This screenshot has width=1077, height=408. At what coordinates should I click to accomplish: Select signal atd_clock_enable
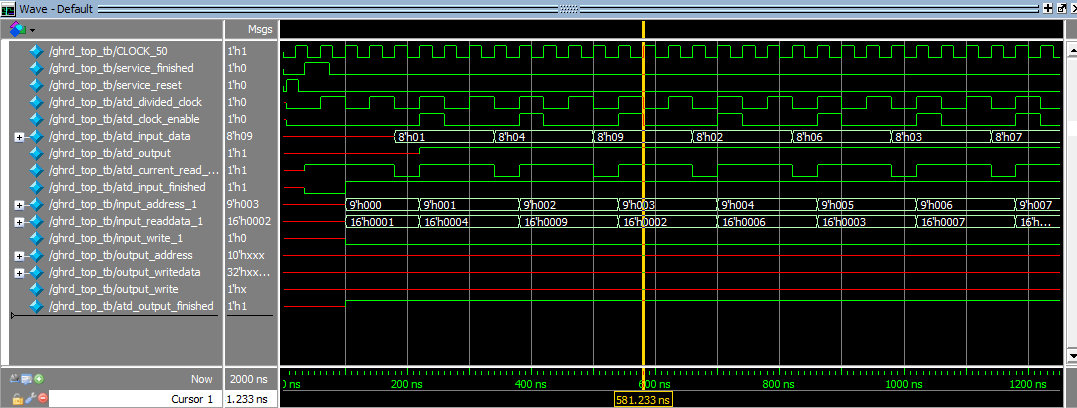coord(125,120)
